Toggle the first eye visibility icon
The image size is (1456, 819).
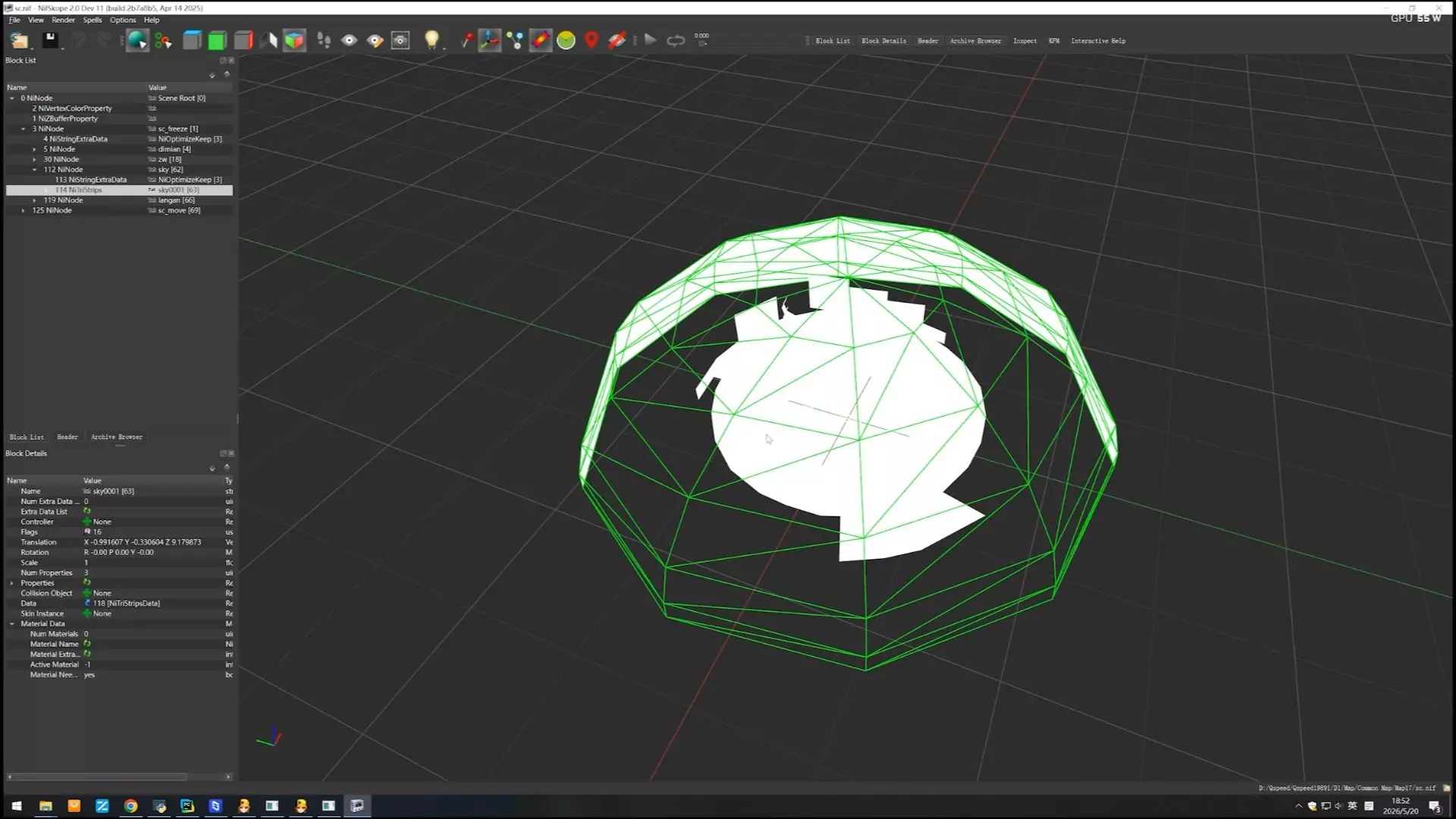tap(349, 40)
